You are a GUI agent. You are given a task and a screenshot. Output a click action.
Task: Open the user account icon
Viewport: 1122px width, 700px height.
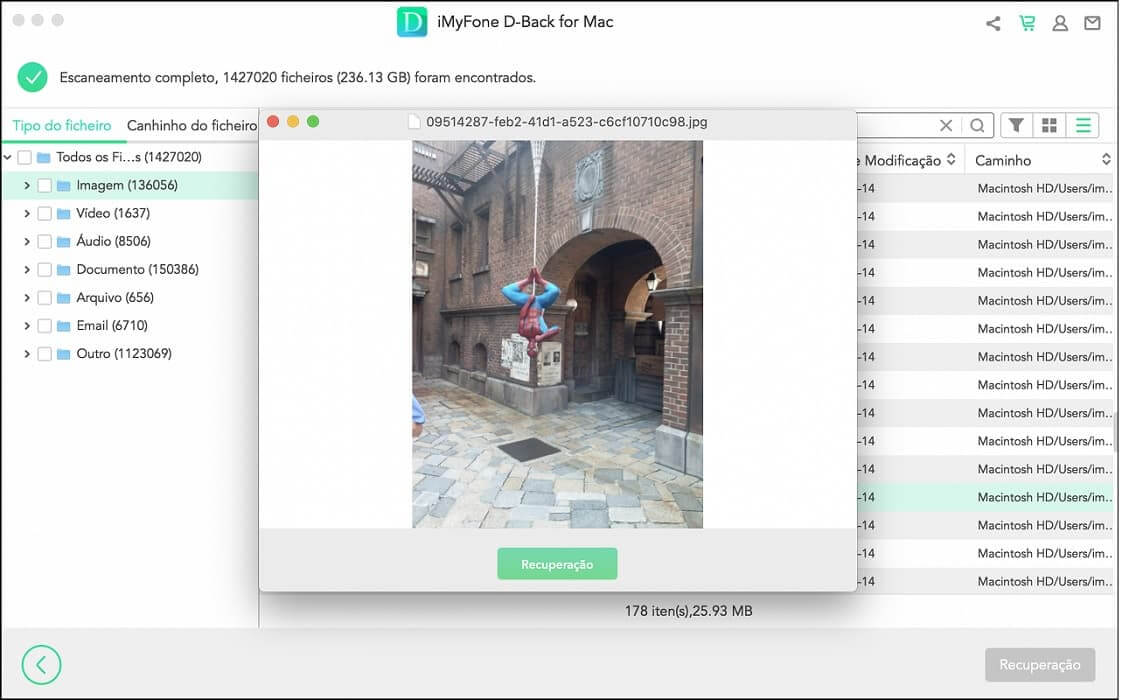[1060, 24]
